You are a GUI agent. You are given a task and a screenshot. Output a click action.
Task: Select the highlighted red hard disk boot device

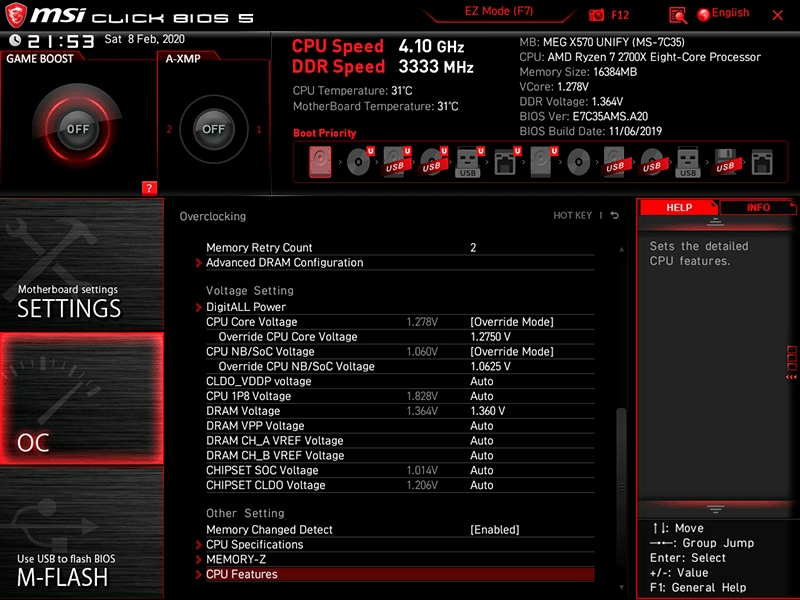(x=320, y=162)
